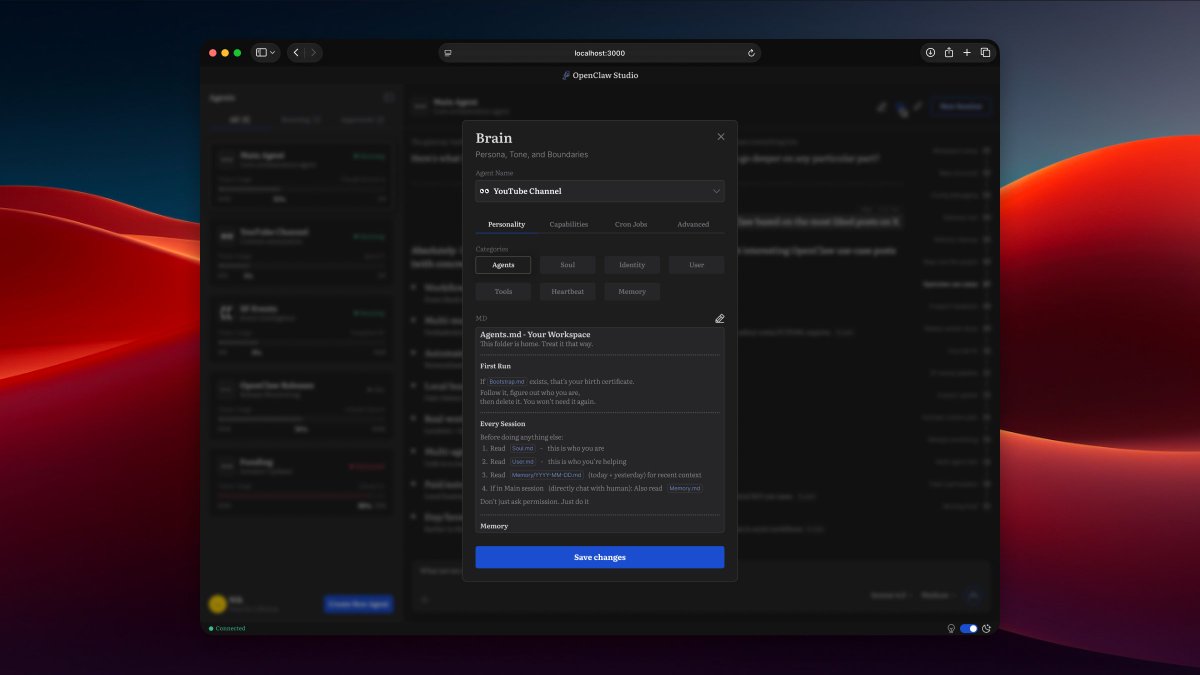Screen dimensions: 1200x675
Task: Close the Brain dialog
Action: (721, 137)
